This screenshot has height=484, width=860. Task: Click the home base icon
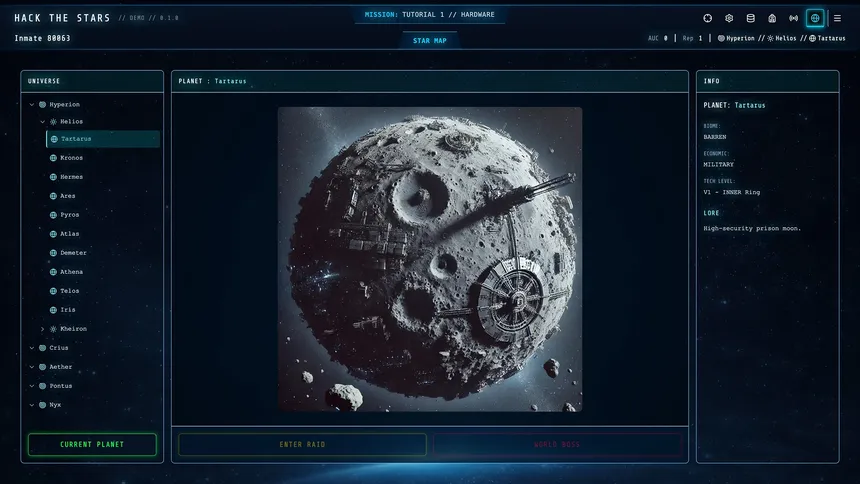tap(772, 18)
